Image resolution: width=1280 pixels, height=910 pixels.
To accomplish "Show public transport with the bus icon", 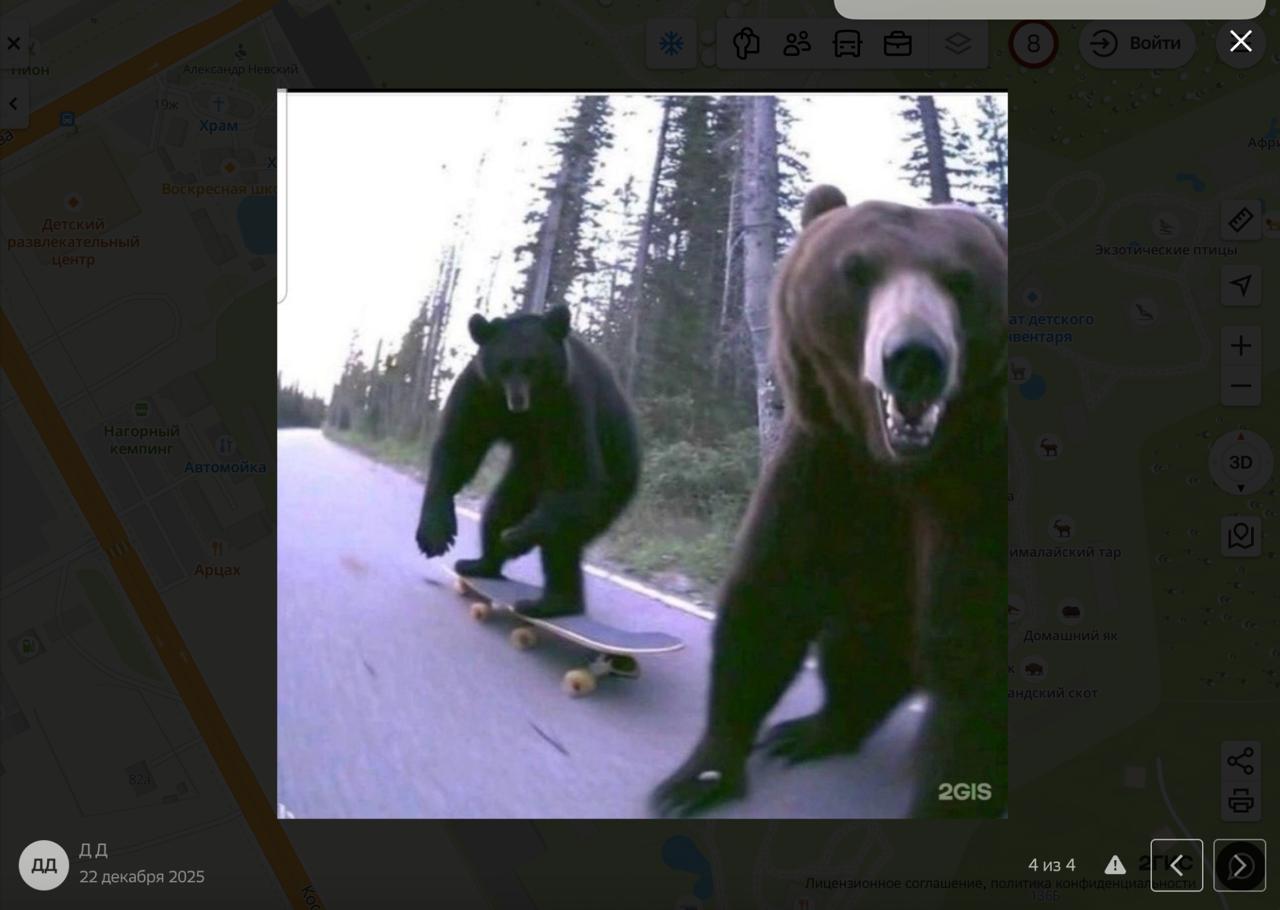I will coord(847,44).
